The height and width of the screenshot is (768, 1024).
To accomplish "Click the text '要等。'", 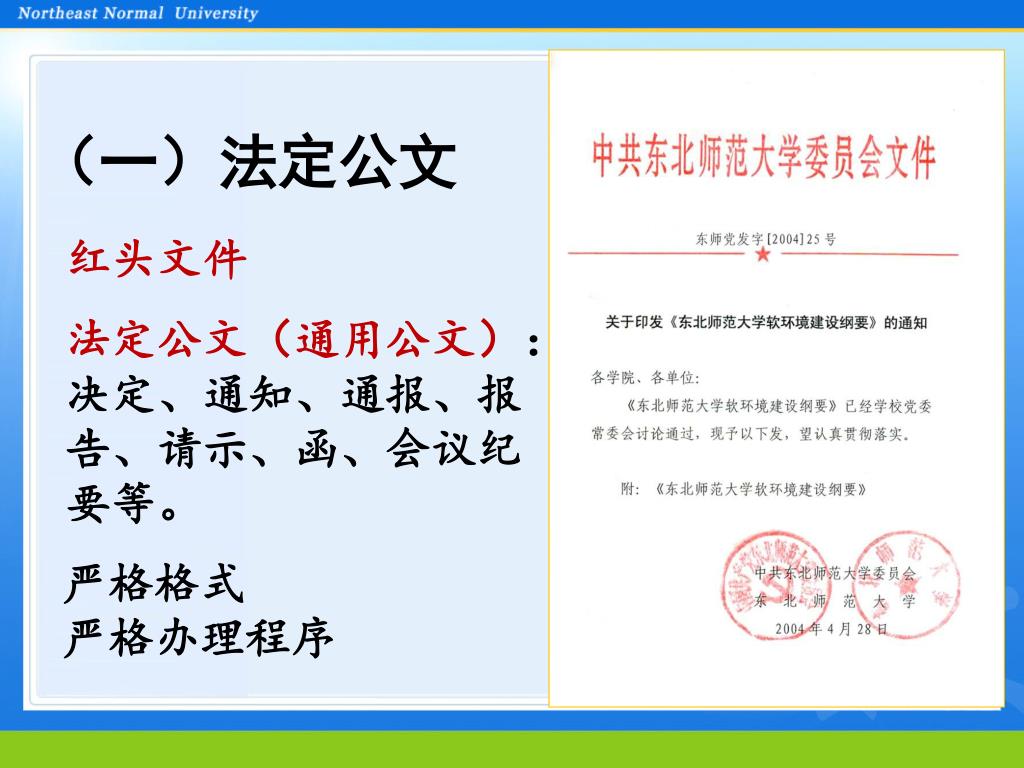I will click(123, 503).
